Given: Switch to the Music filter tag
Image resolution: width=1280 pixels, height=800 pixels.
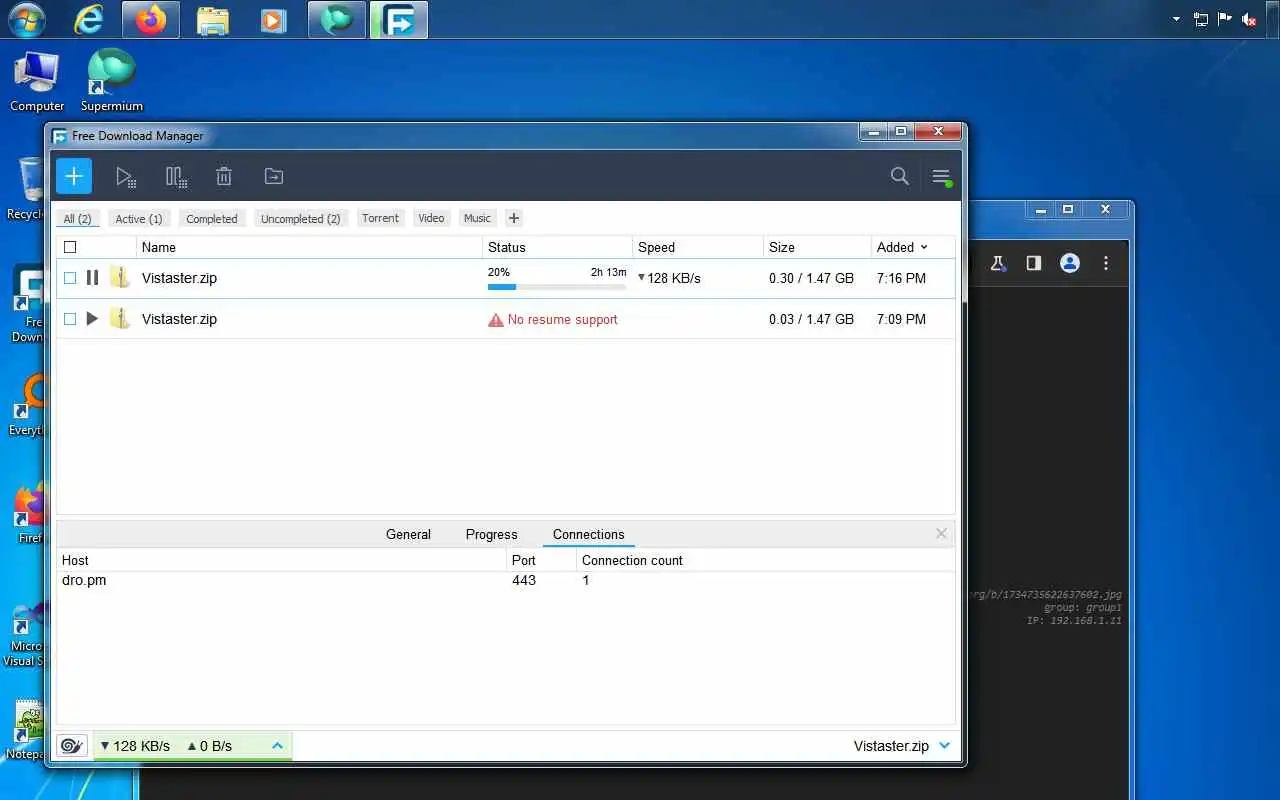Looking at the screenshot, I should pos(477,218).
